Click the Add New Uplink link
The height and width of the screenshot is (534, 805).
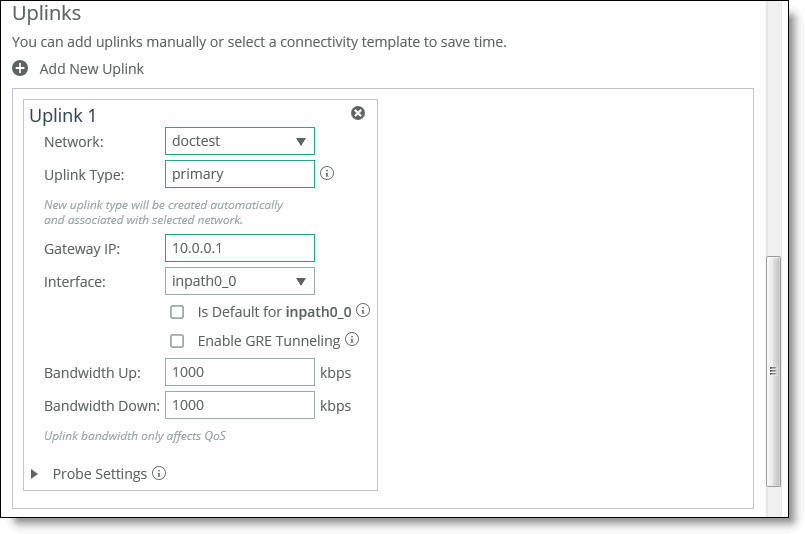tap(92, 69)
